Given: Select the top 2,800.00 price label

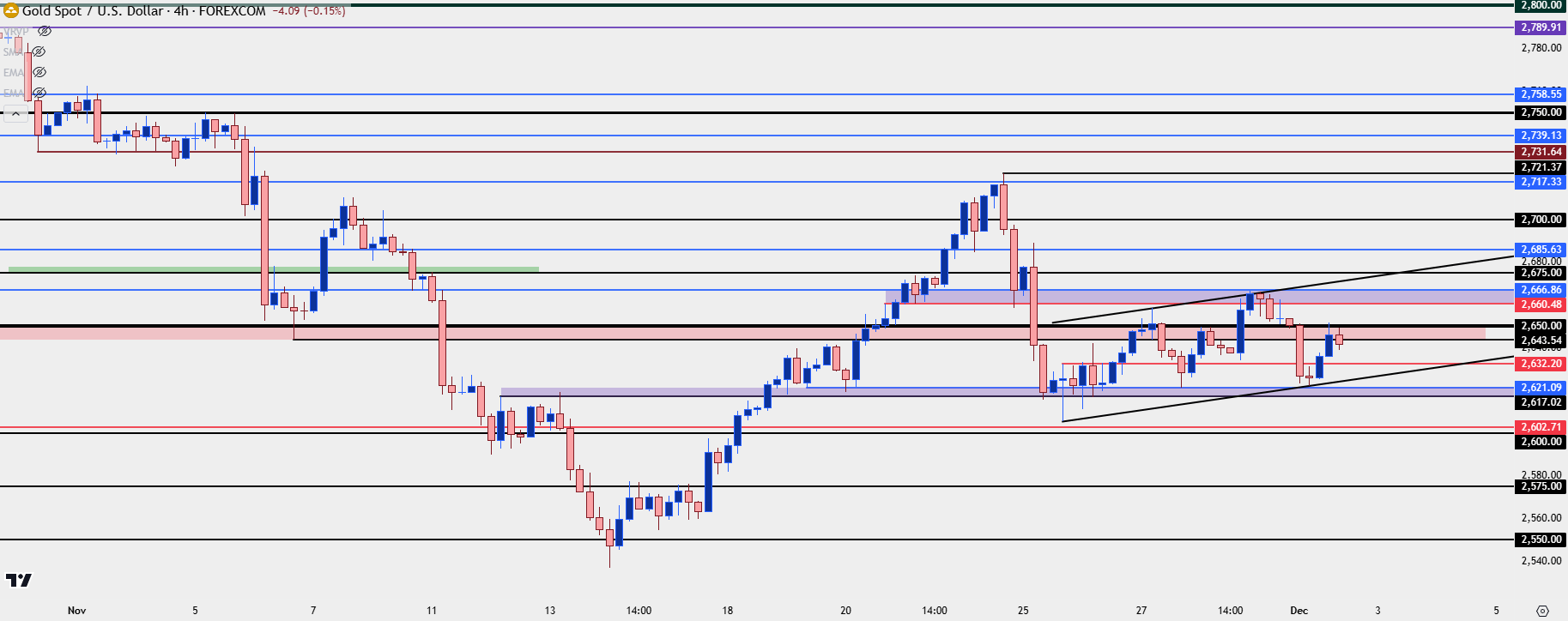Looking at the screenshot, I should pos(1541,5).
